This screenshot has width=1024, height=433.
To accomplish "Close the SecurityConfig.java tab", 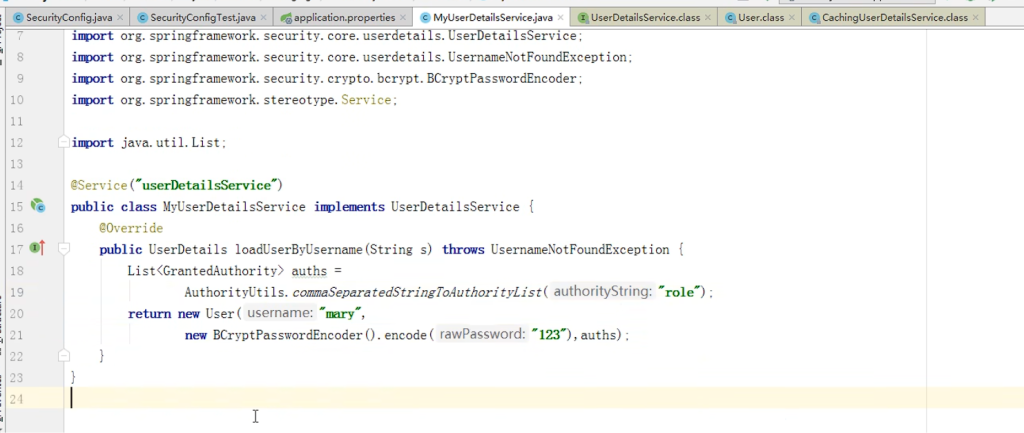I will pos(120,18).
